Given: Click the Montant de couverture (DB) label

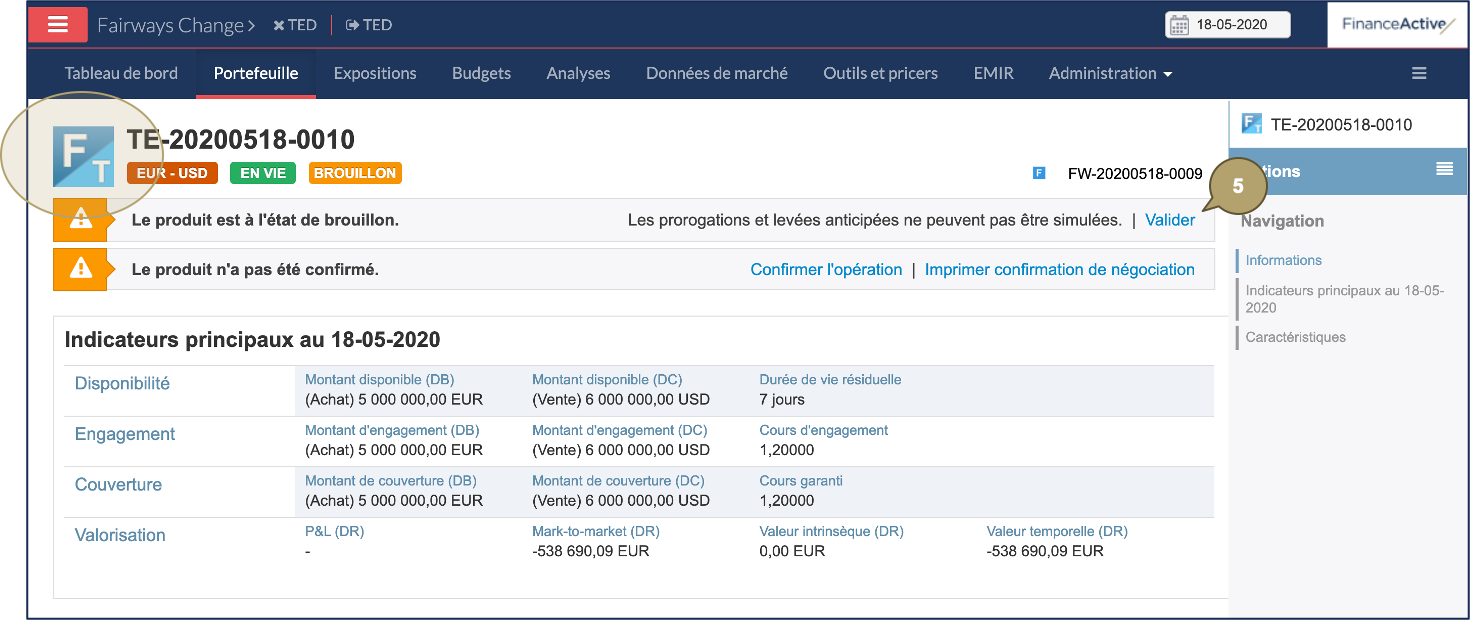Looking at the screenshot, I should [391, 480].
